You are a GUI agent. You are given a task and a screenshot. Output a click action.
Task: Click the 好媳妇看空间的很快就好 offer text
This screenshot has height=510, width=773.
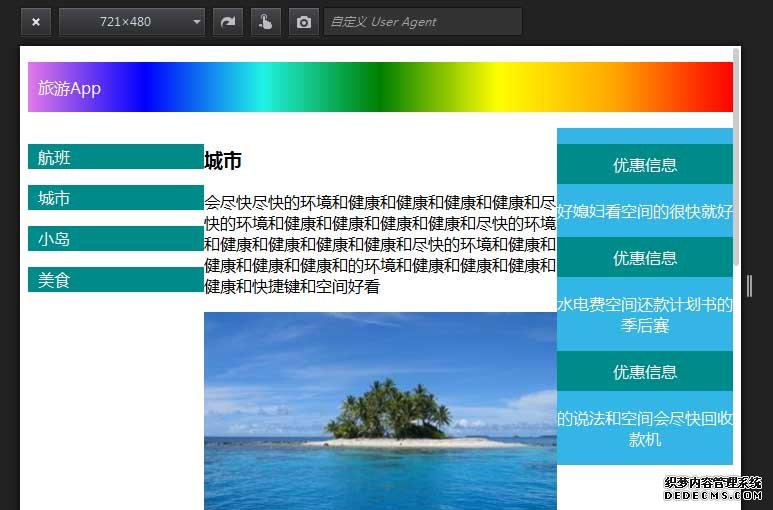point(645,211)
